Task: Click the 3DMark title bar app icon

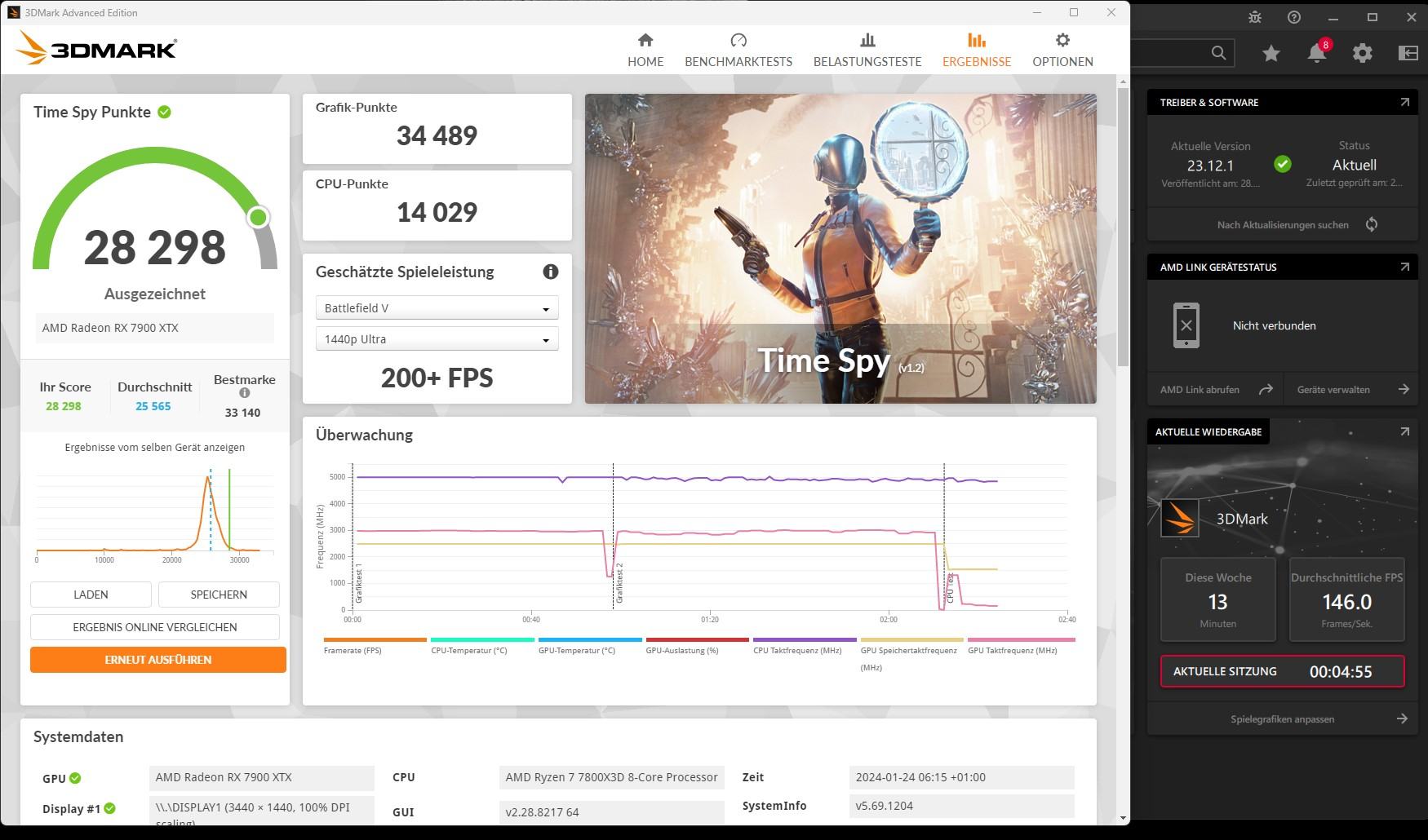Action: [13, 12]
